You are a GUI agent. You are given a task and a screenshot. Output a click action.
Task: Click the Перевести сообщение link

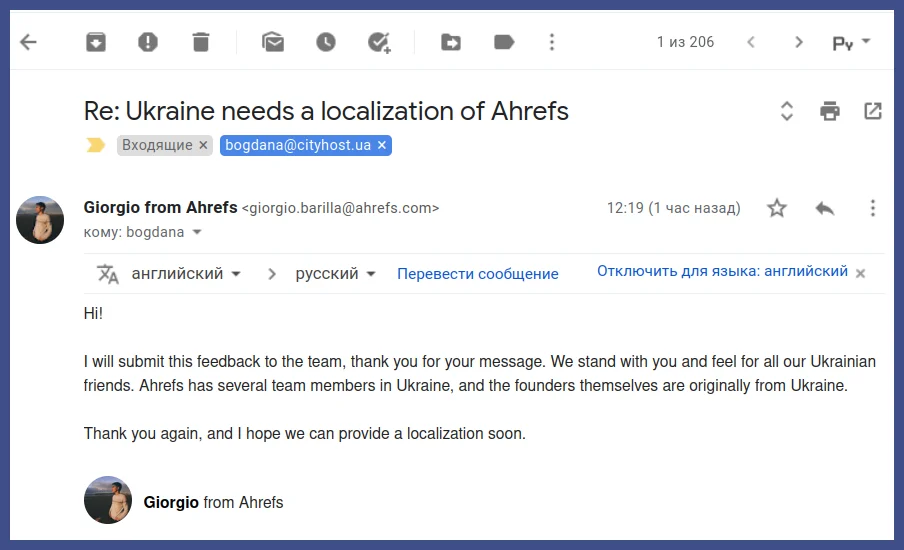[x=478, y=274]
